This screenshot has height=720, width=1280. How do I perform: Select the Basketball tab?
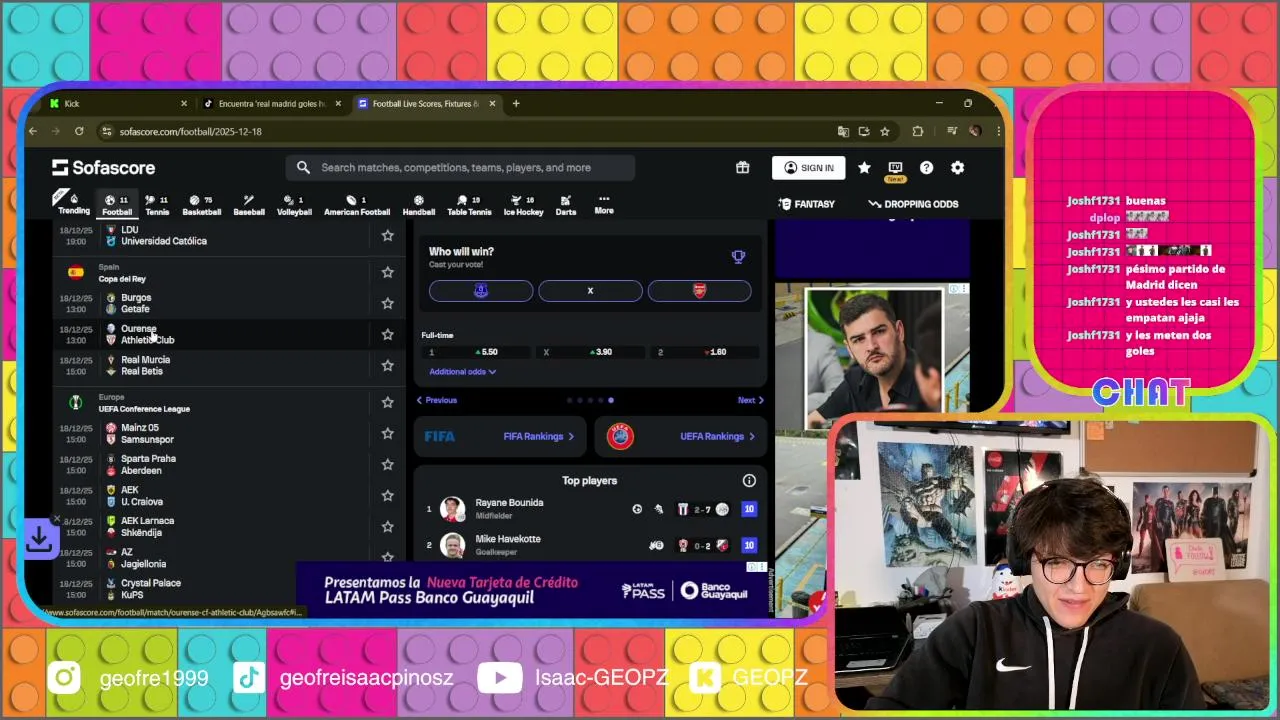click(201, 204)
